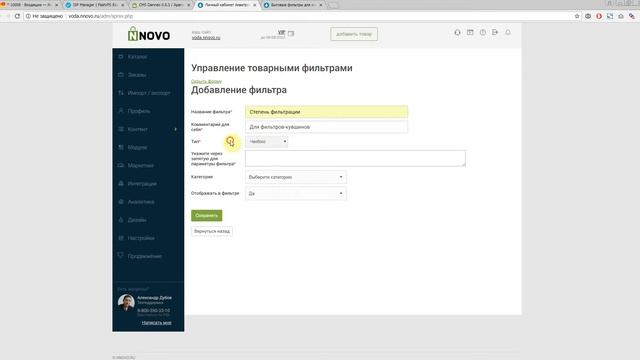This screenshot has height=360, width=640.
Task: Click the filter parameters text area
Action: [x=355, y=158]
